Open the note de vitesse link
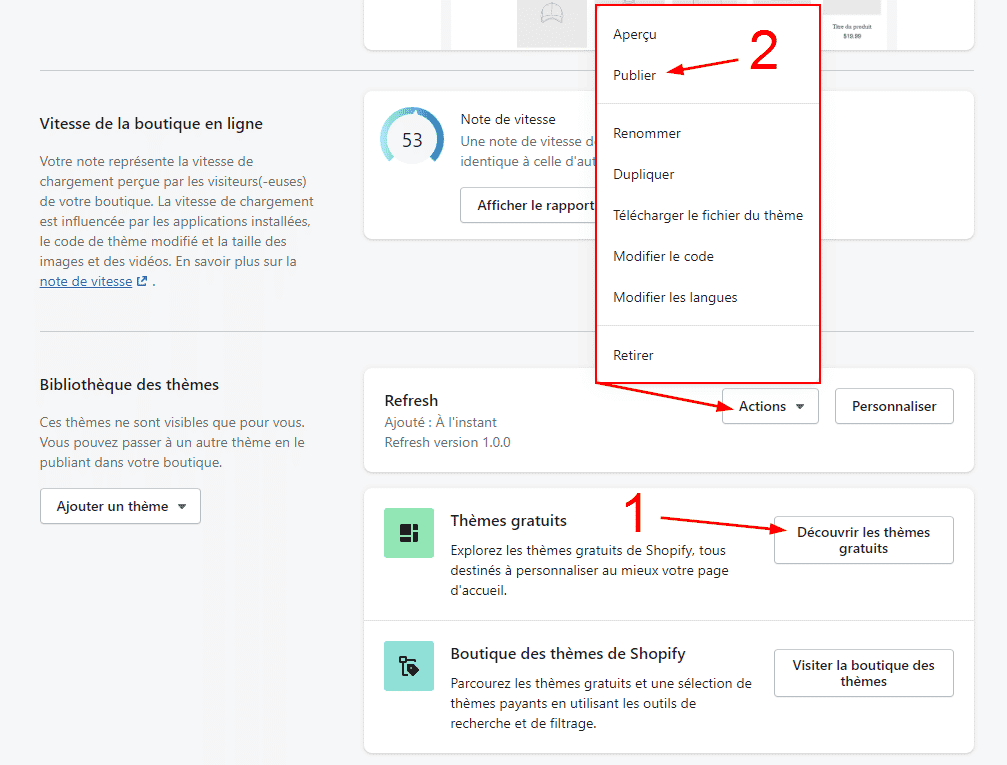The image size is (1007, 765). (86, 282)
